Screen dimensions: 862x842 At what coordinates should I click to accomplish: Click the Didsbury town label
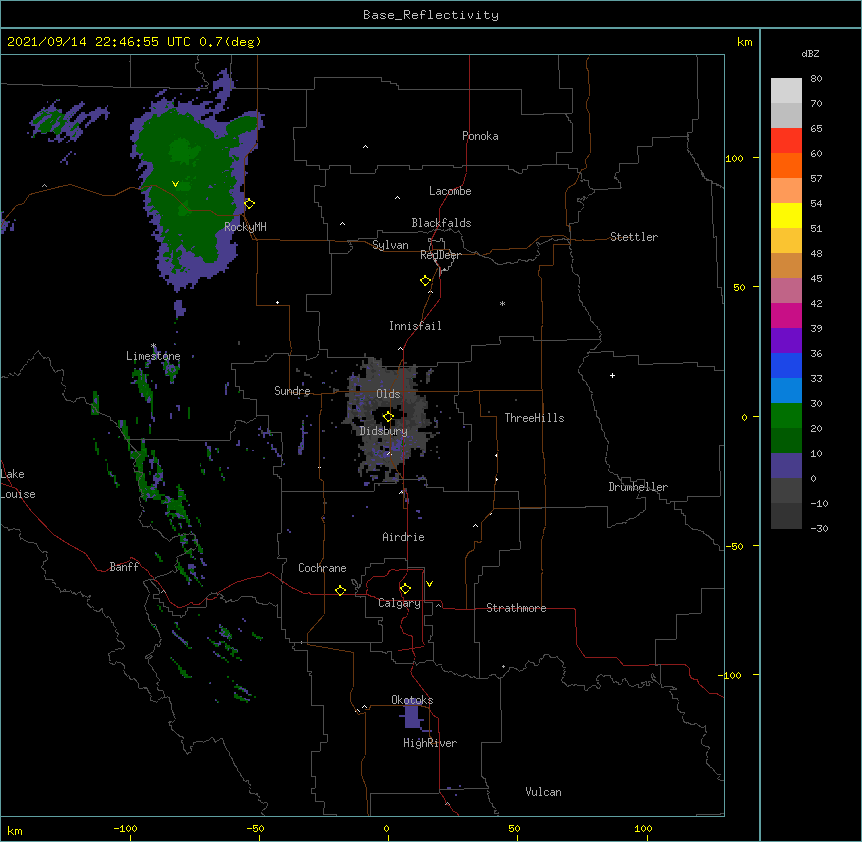tap(384, 431)
